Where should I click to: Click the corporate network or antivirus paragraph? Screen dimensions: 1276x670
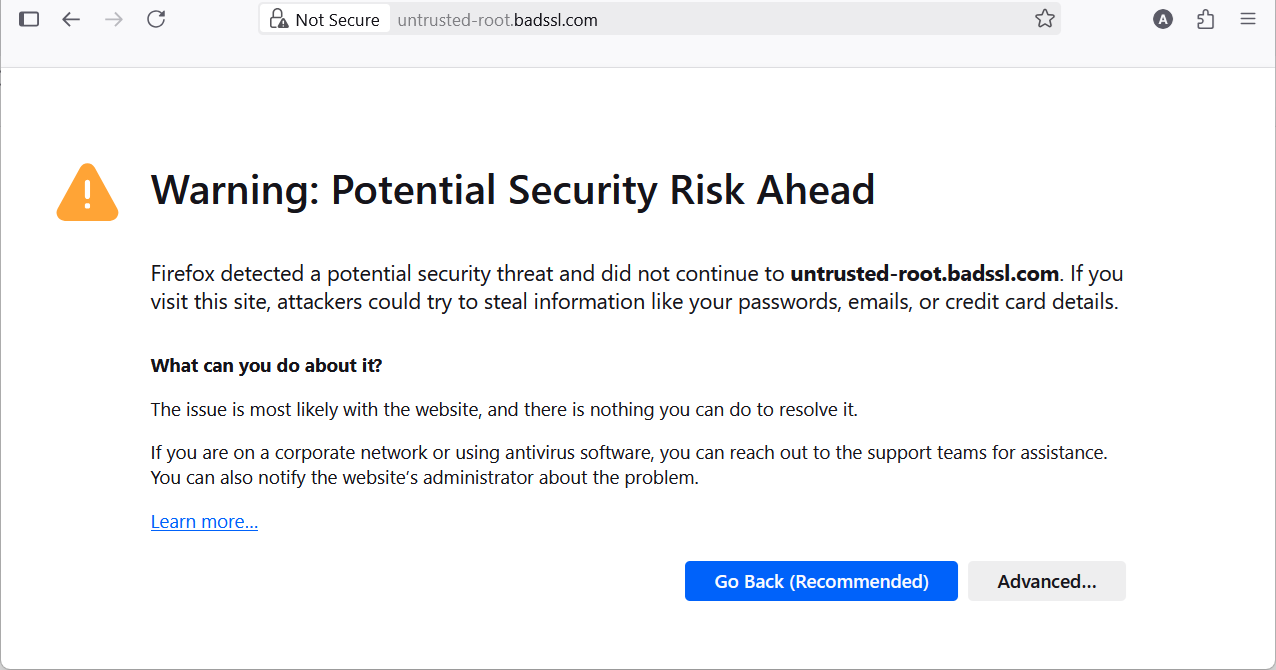pyautogui.click(x=628, y=465)
